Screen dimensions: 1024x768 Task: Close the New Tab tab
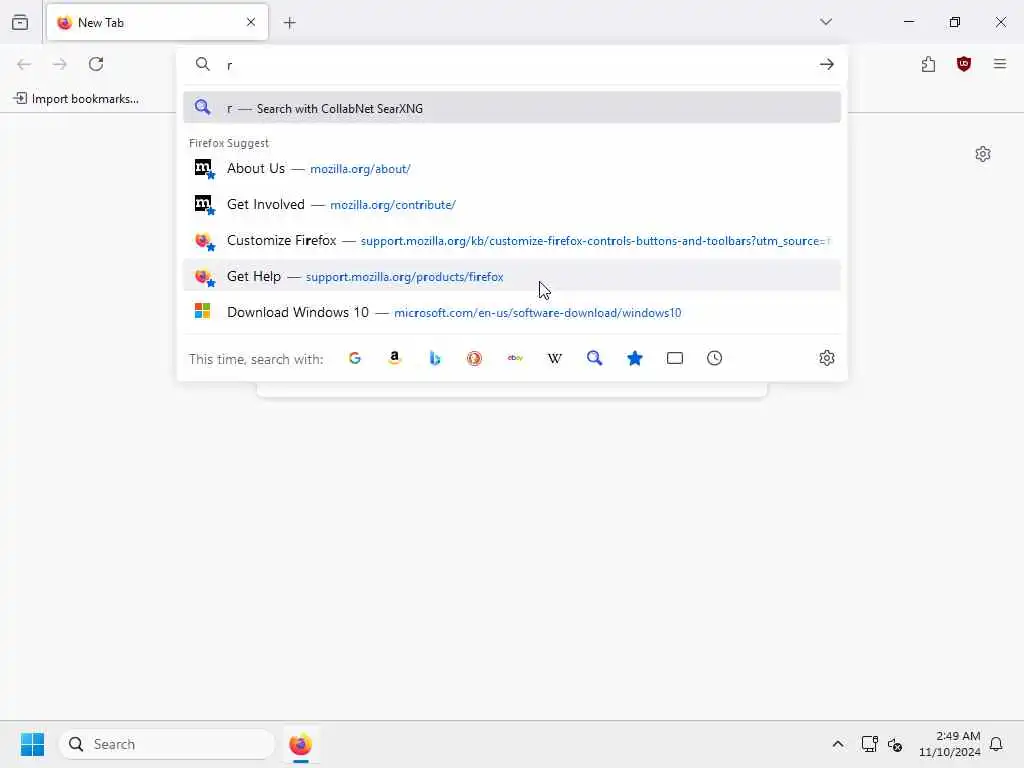click(x=251, y=22)
